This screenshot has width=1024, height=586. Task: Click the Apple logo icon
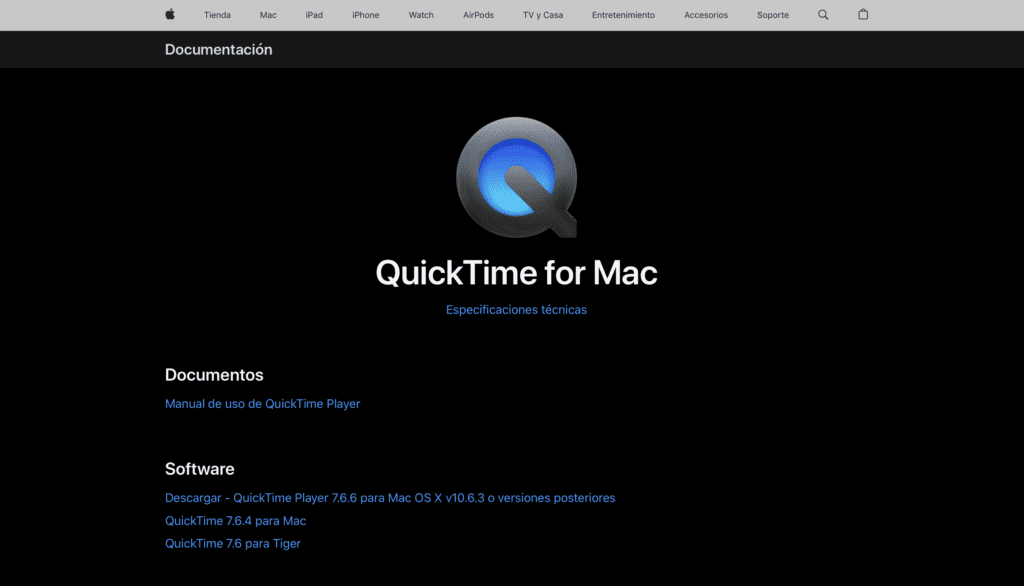tap(170, 14)
